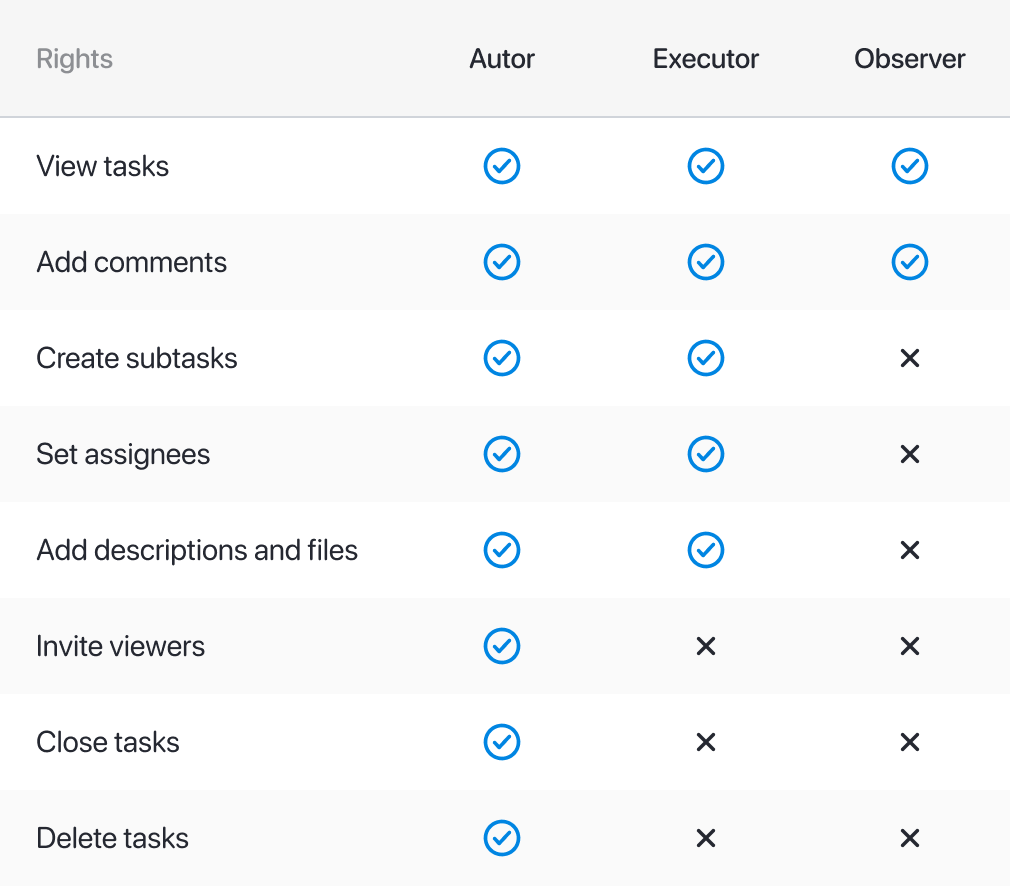Viewport: 1010px width, 886px height.
Task: Click the Executor cross for Delete tasks
Action: (706, 838)
